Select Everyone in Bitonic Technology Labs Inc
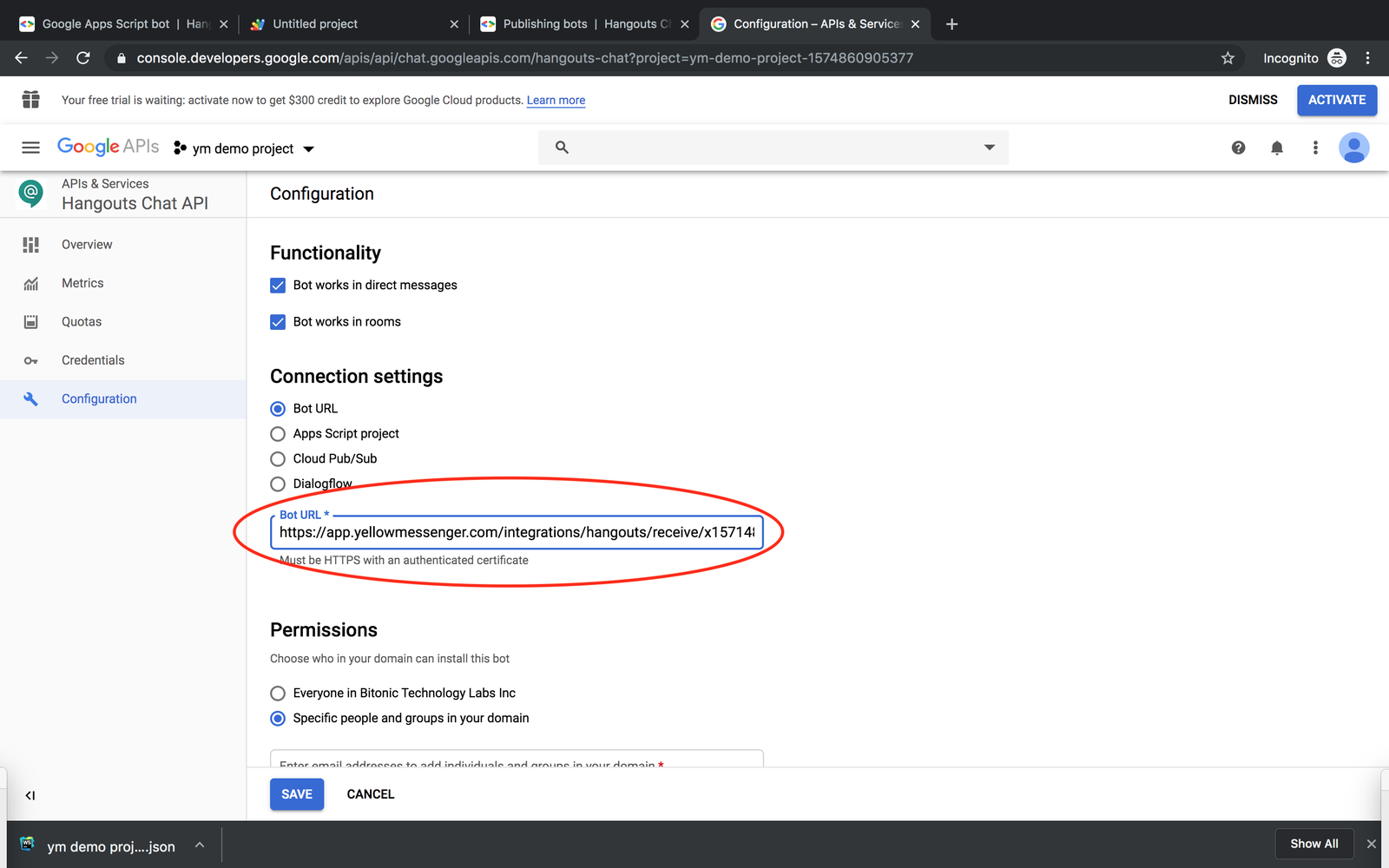Screen dimensions: 1389x868 pos(278,694)
